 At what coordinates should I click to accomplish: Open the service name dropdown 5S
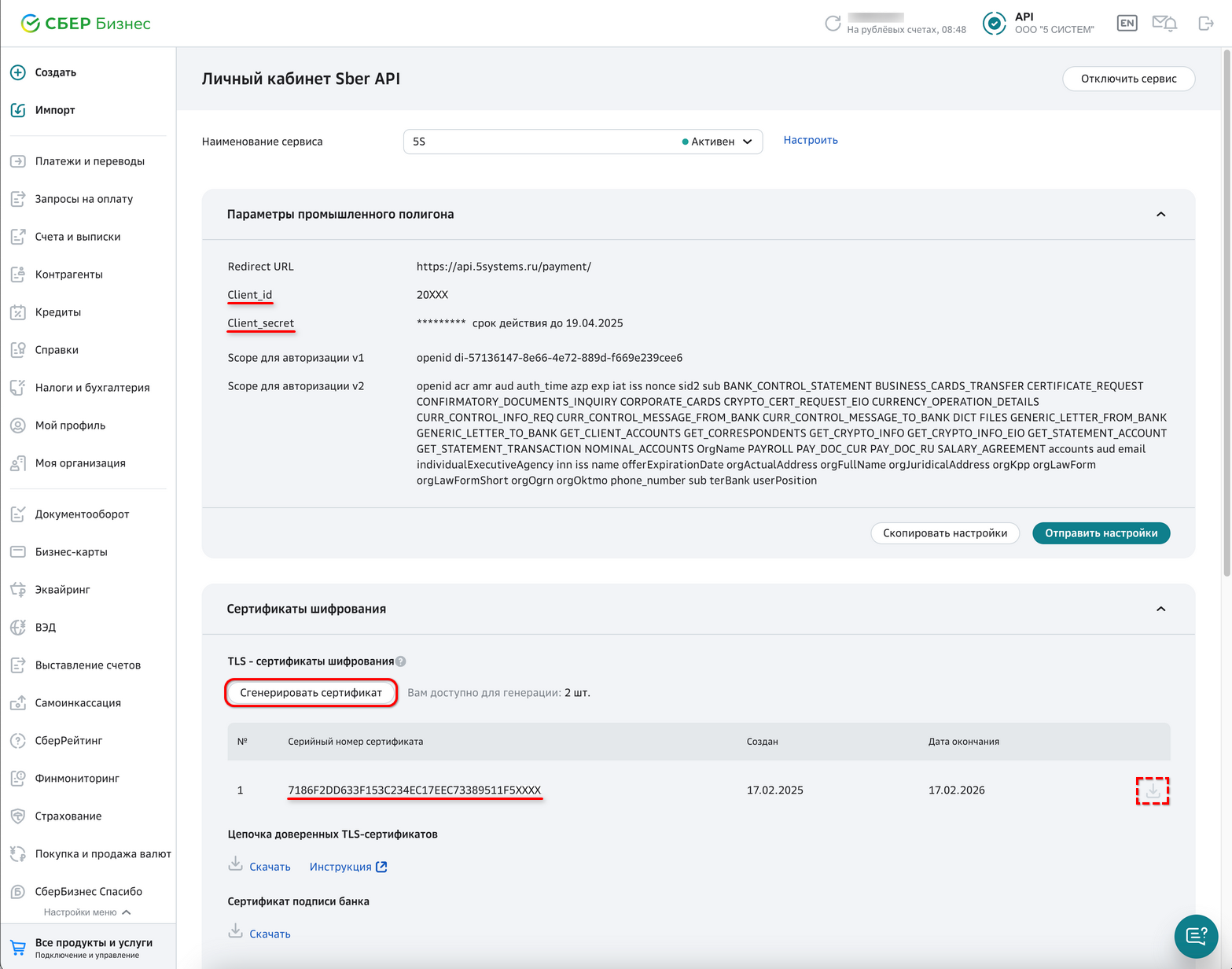(583, 142)
